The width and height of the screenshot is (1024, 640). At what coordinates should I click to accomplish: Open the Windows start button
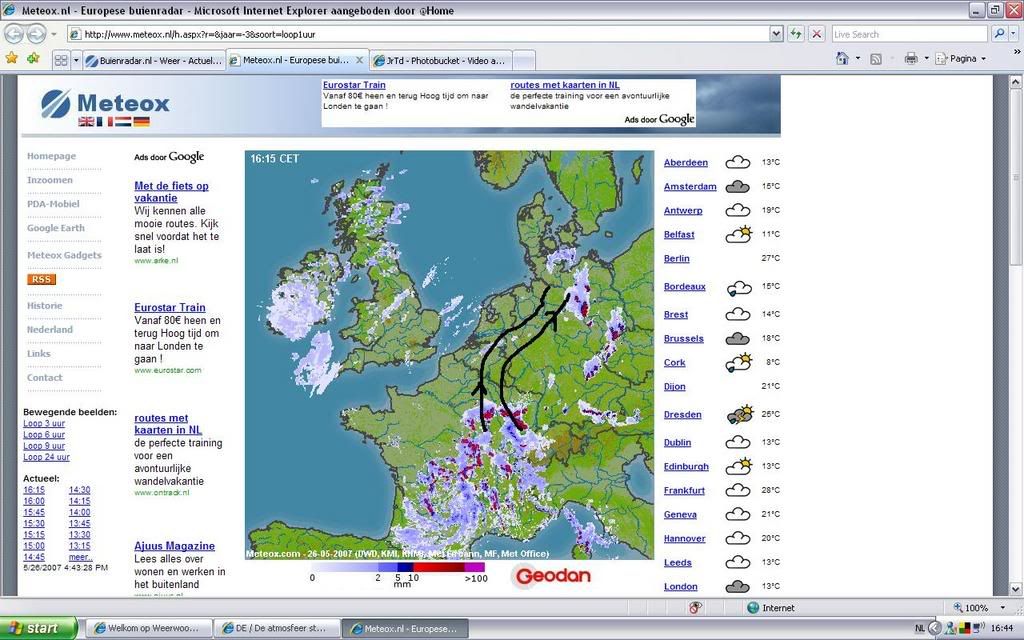39,628
